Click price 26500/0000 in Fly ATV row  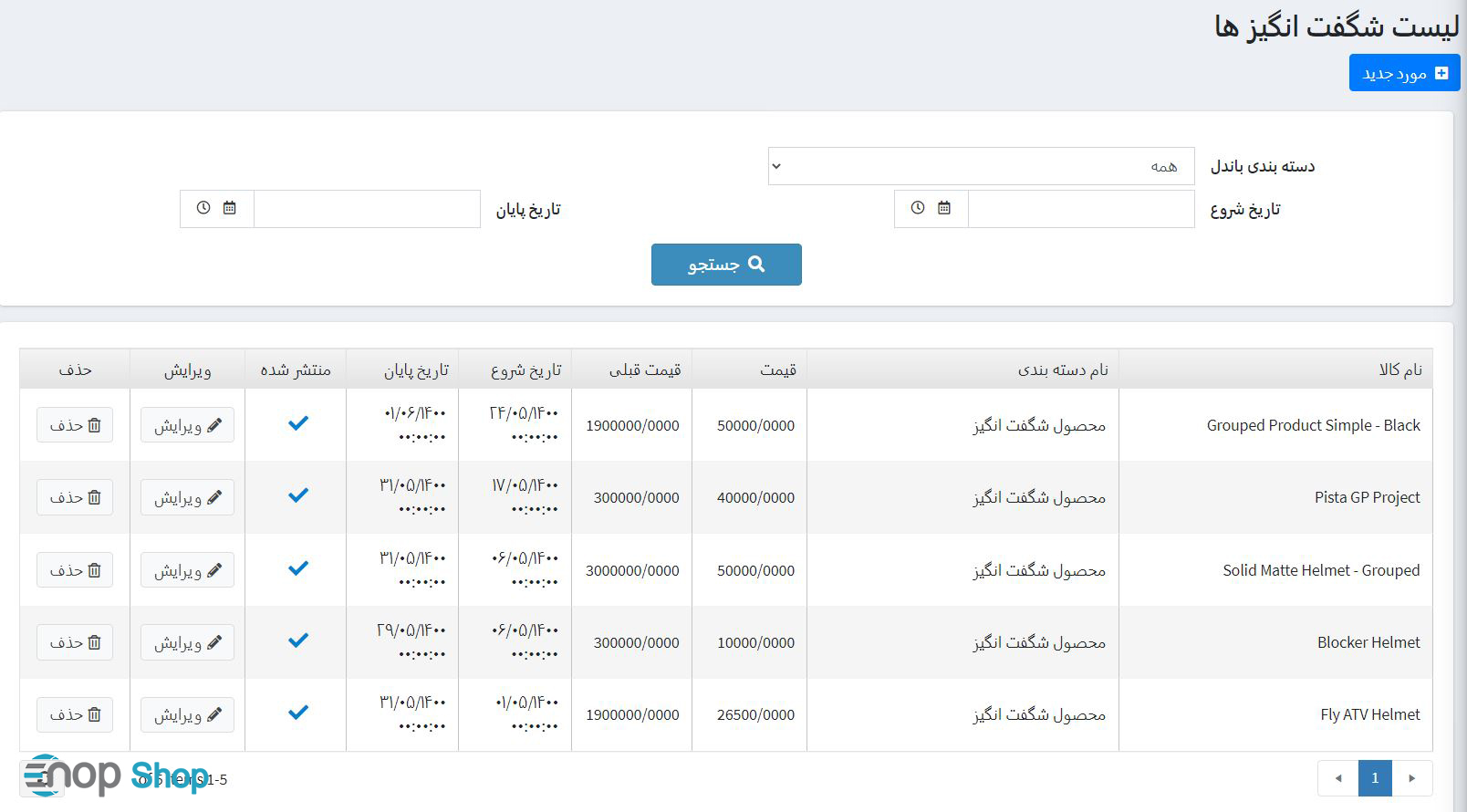pos(755,714)
